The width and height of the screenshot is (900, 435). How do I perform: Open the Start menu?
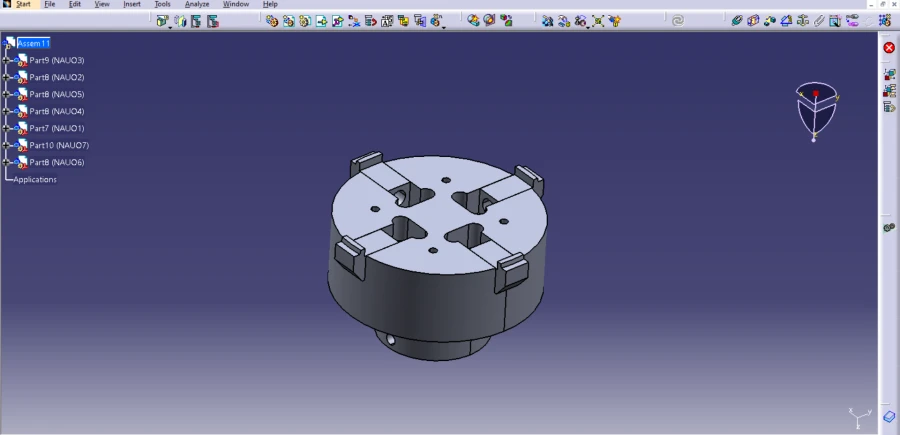pyautogui.click(x=24, y=4)
